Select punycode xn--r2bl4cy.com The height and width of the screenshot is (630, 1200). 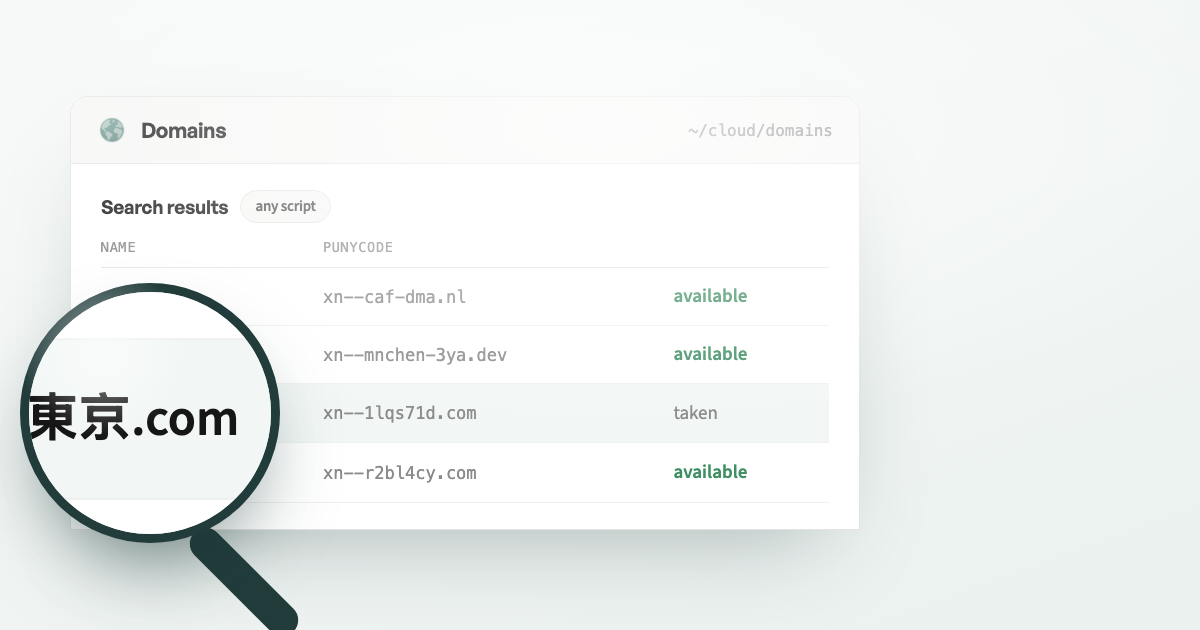(399, 472)
